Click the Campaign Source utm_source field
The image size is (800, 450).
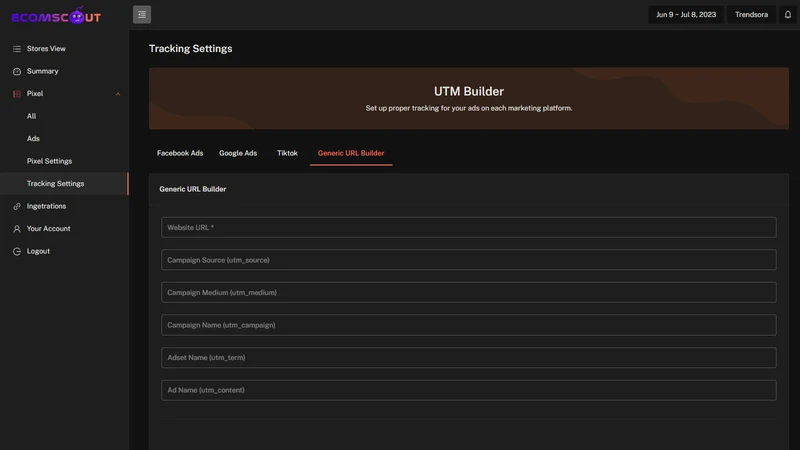[468, 260]
